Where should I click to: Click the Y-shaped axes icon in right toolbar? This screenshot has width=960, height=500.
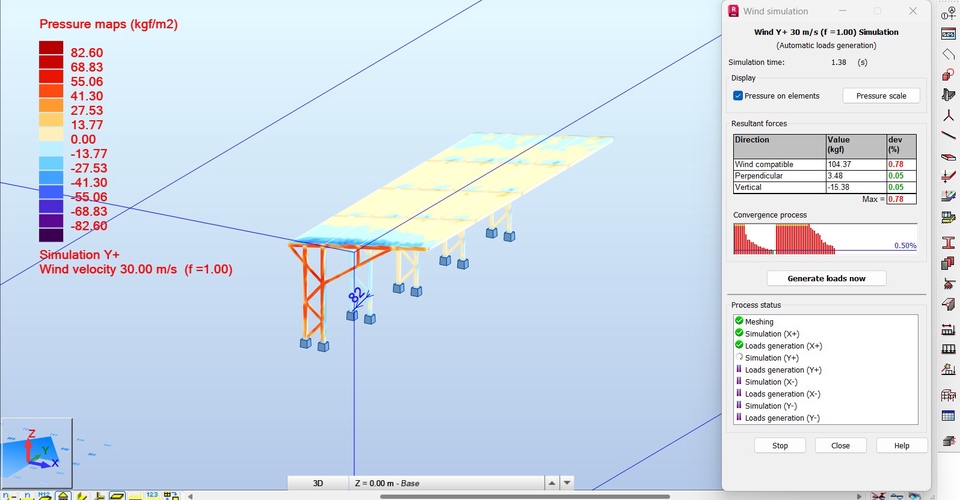coord(948,117)
